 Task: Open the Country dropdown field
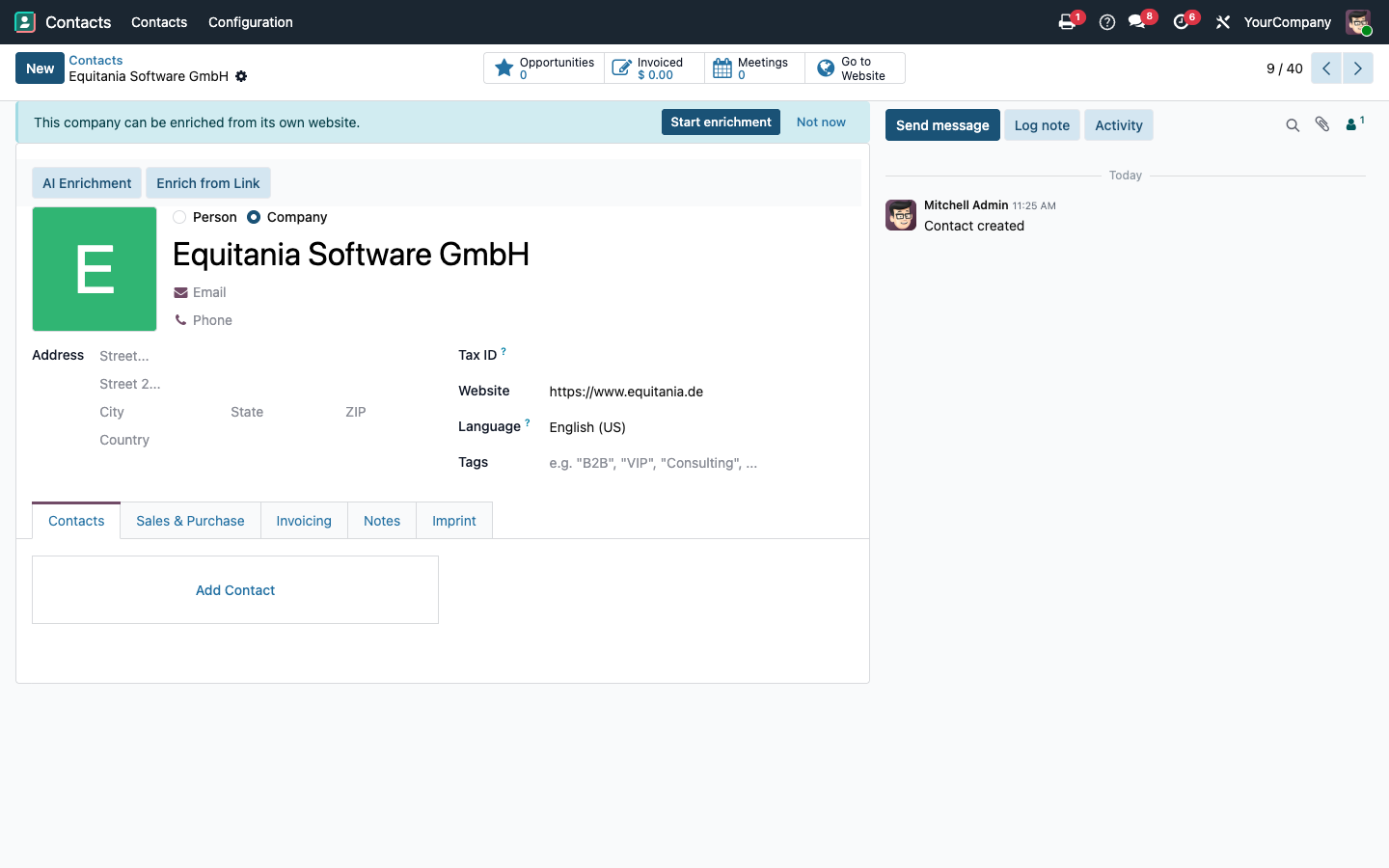261,440
